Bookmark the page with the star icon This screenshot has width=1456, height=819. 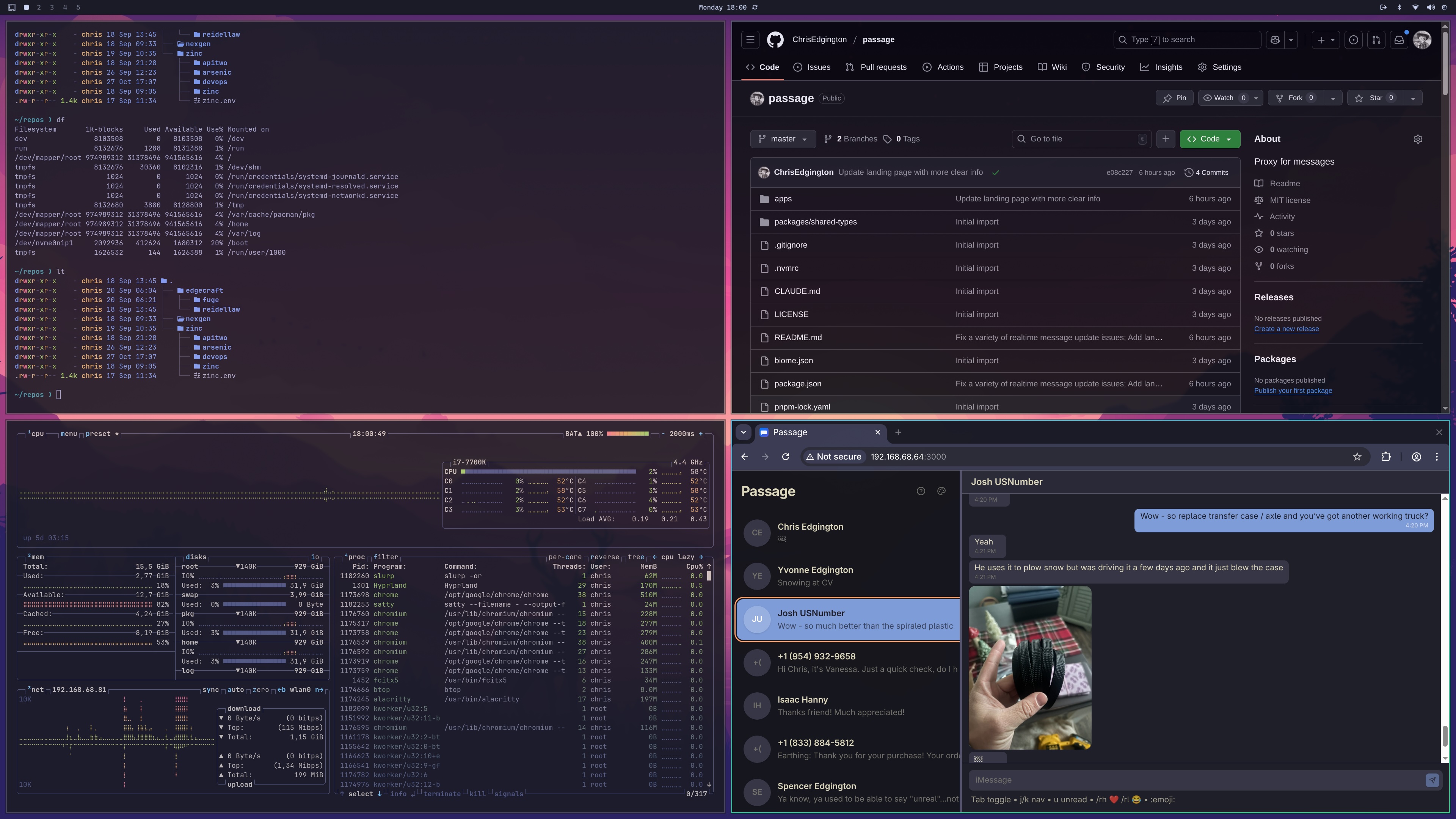tap(1357, 457)
